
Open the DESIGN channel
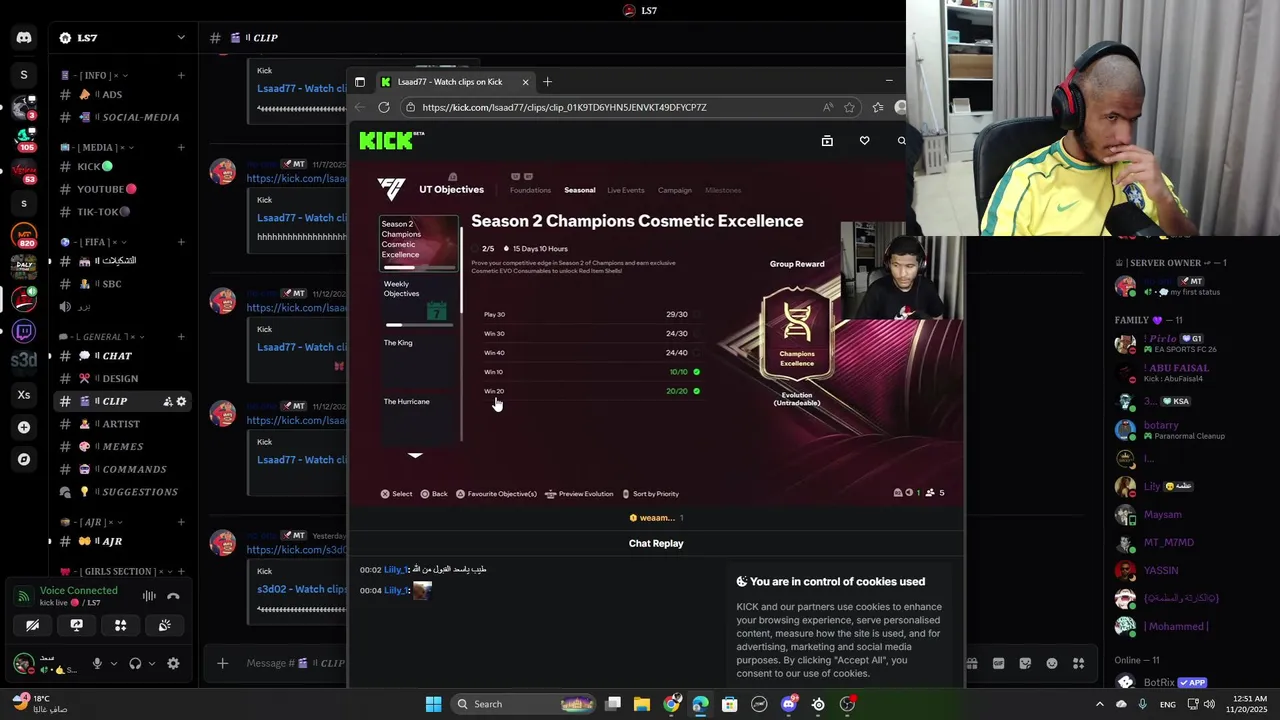pyautogui.click(x=122, y=379)
